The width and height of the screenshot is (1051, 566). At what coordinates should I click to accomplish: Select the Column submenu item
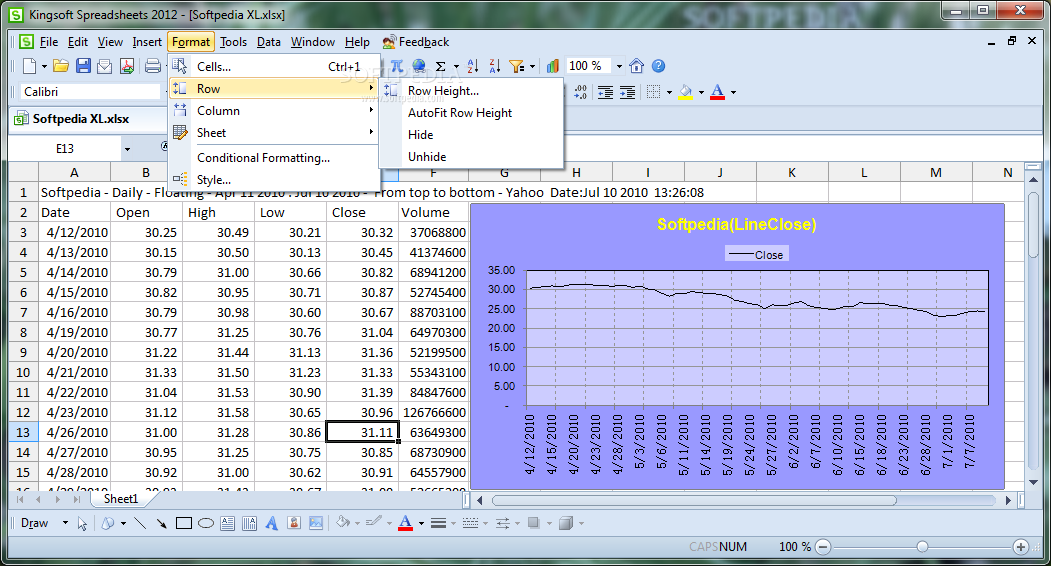pos(274,111)
